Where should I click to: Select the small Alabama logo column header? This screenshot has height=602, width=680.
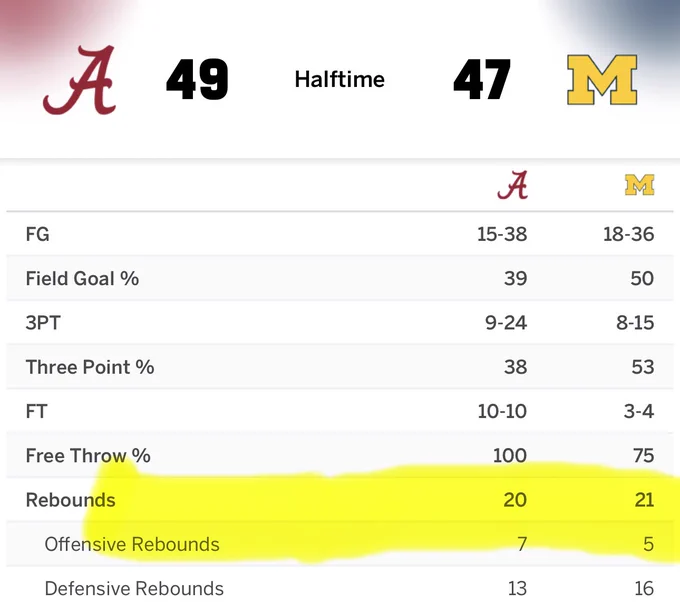513,185
